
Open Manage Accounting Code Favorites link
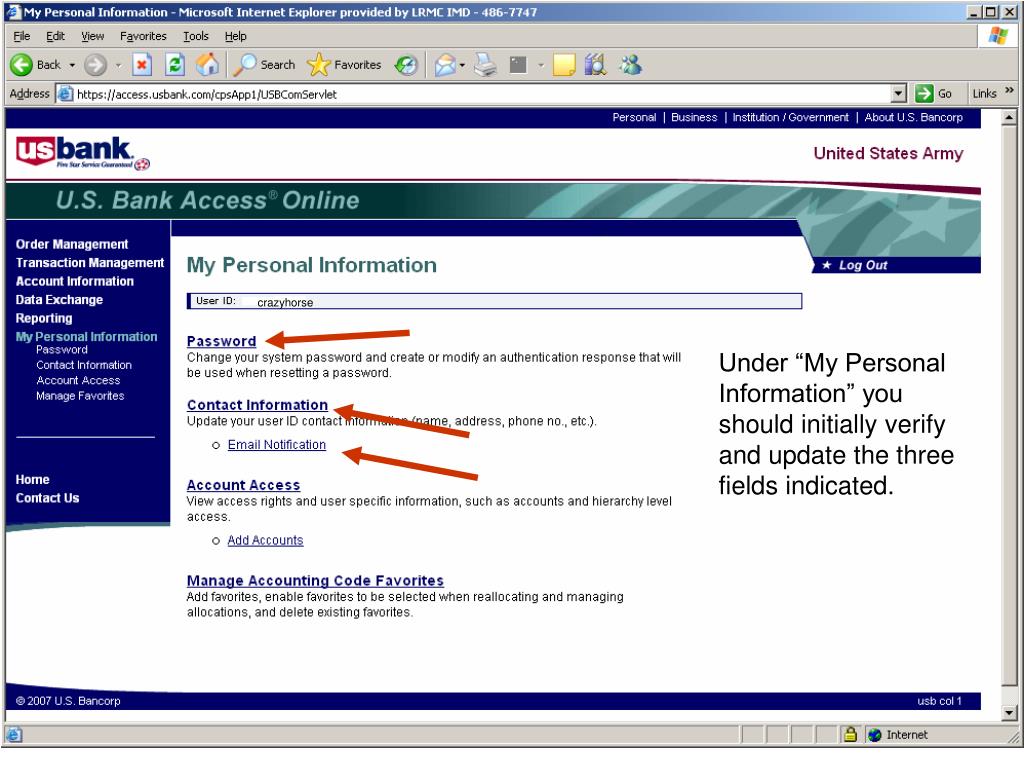tap(315, 580)
